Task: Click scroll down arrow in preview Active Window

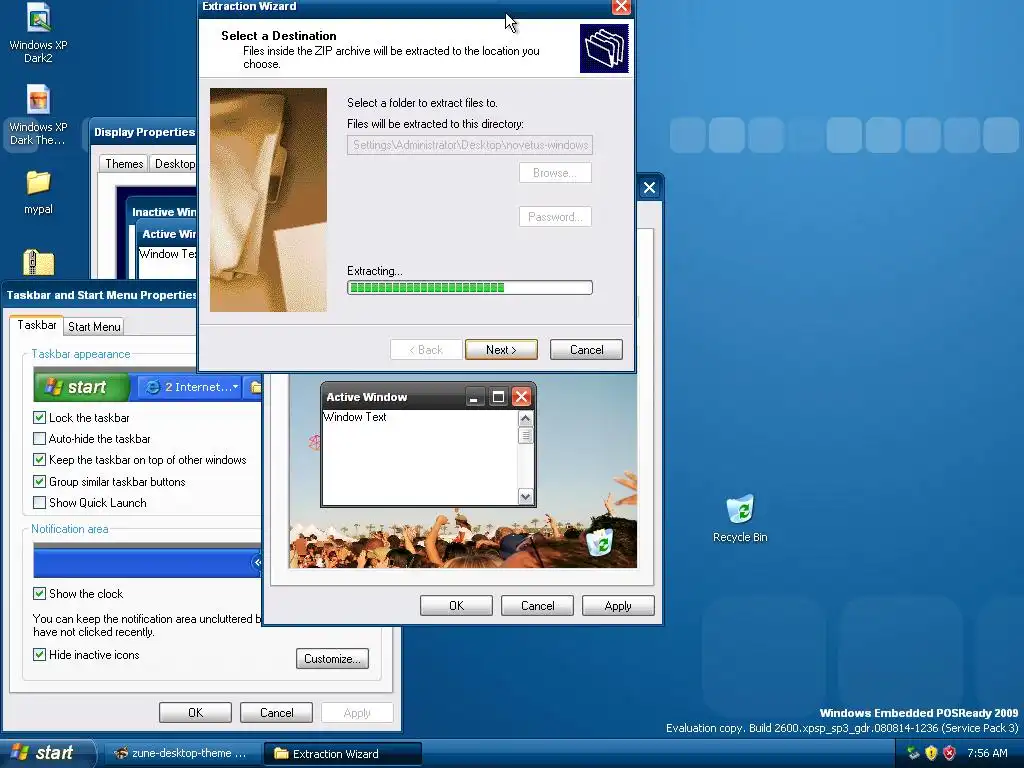Action: click(525, 496)
